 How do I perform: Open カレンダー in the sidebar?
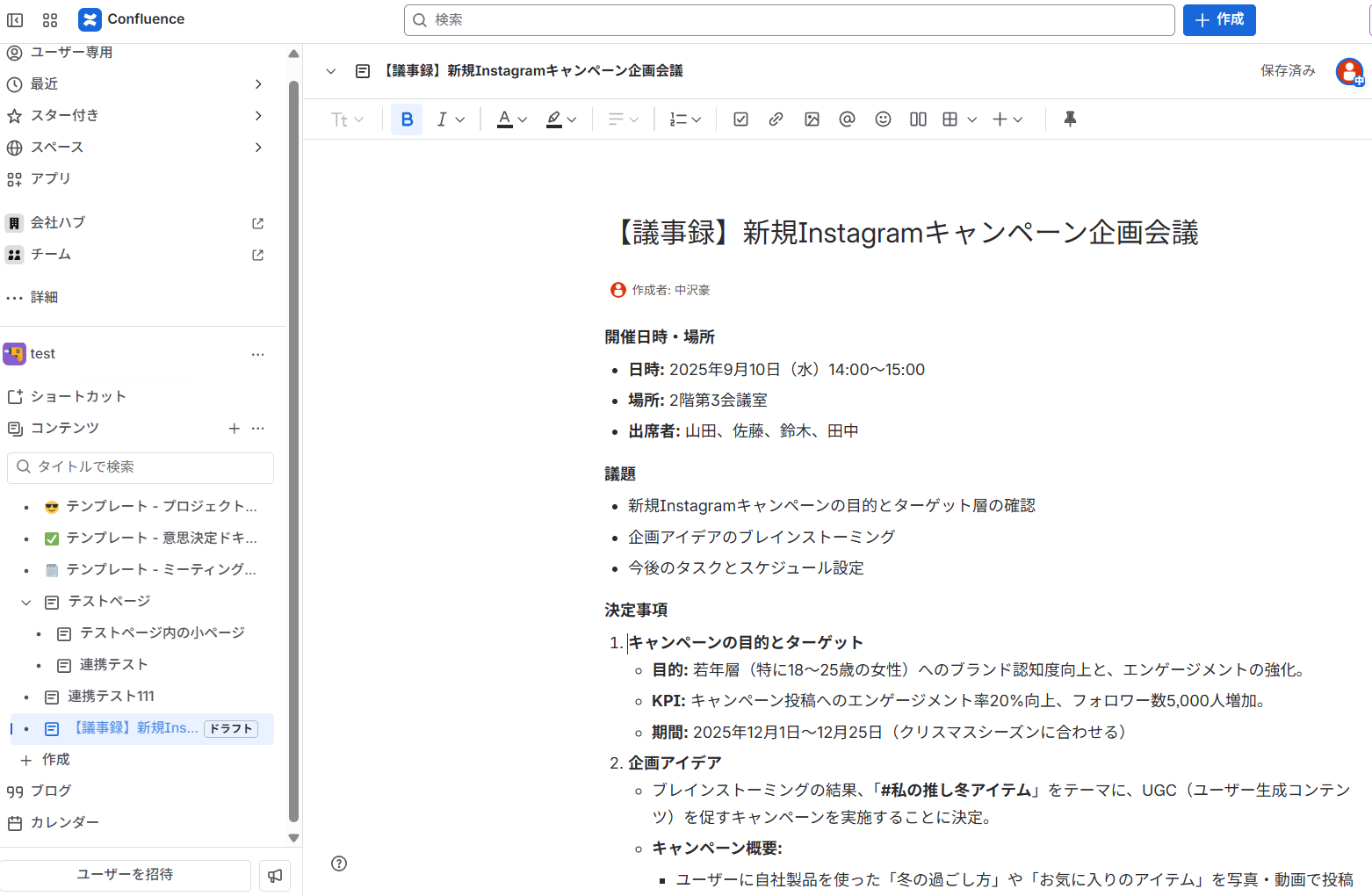click(x=64, y=822)
